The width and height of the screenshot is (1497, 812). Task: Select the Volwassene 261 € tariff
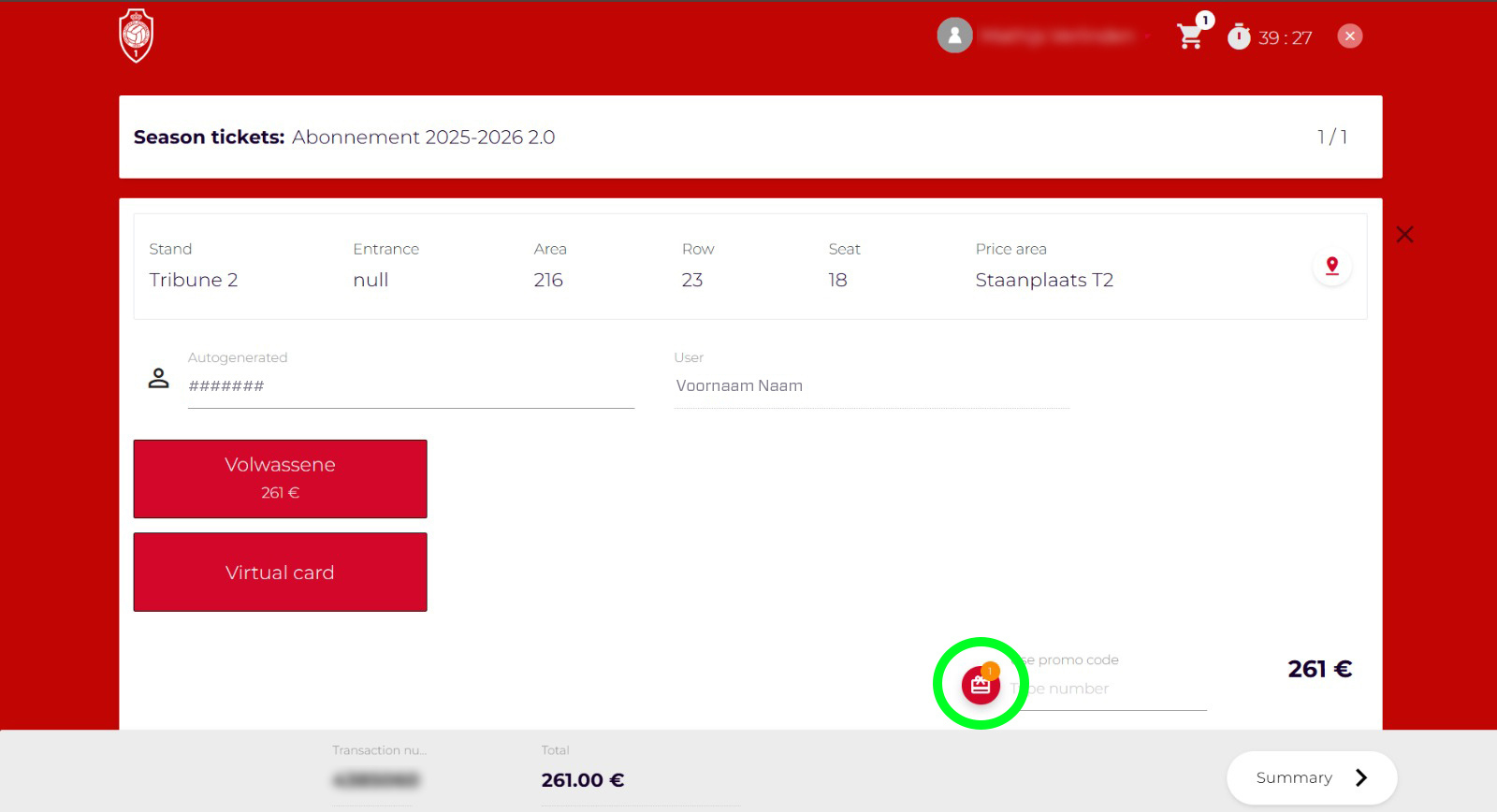coord(280,478)
